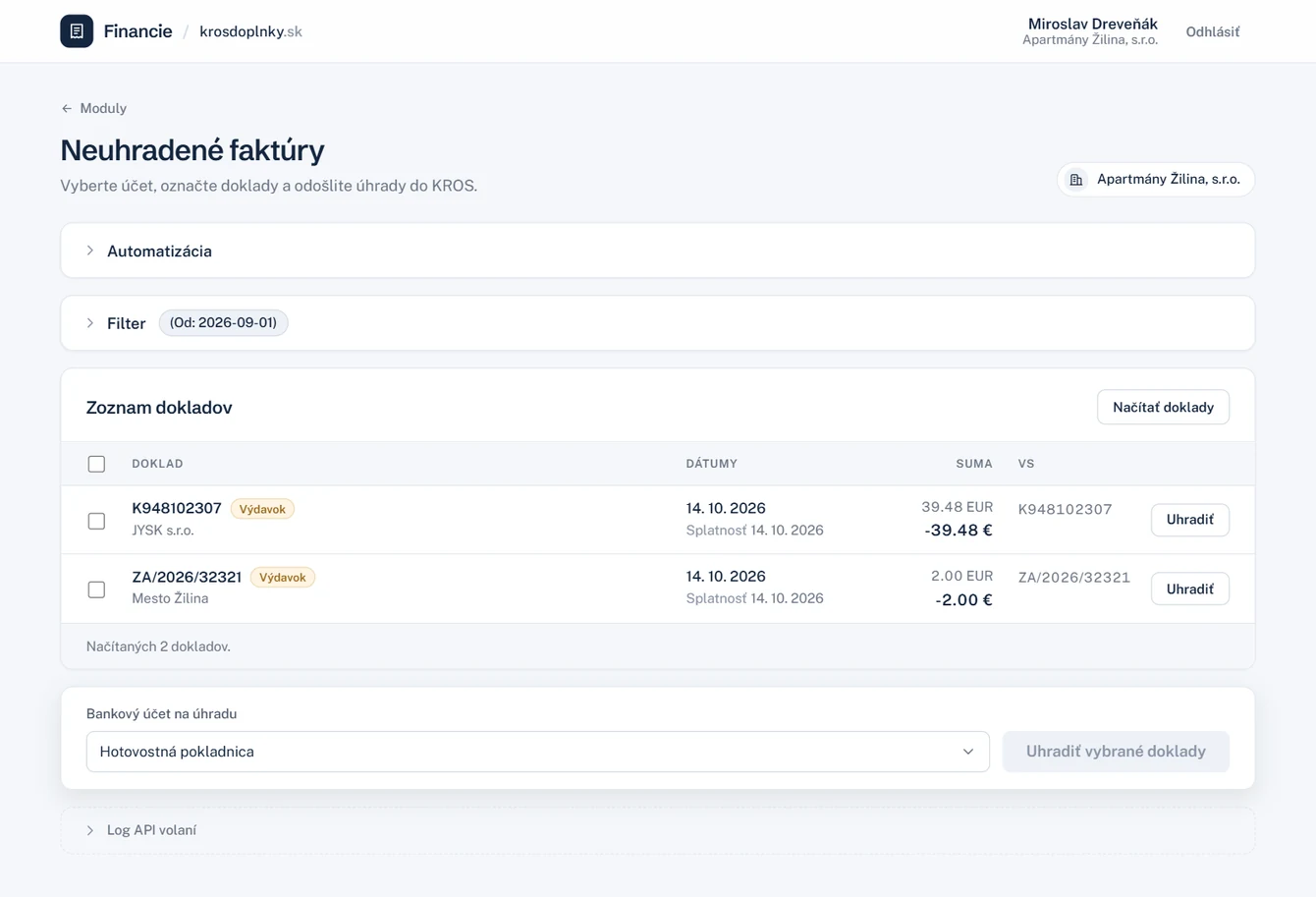Click Uhradiť for Mesto Žilina invoice
This screenshot has width=1316, height=897.
pos(1189,589)
